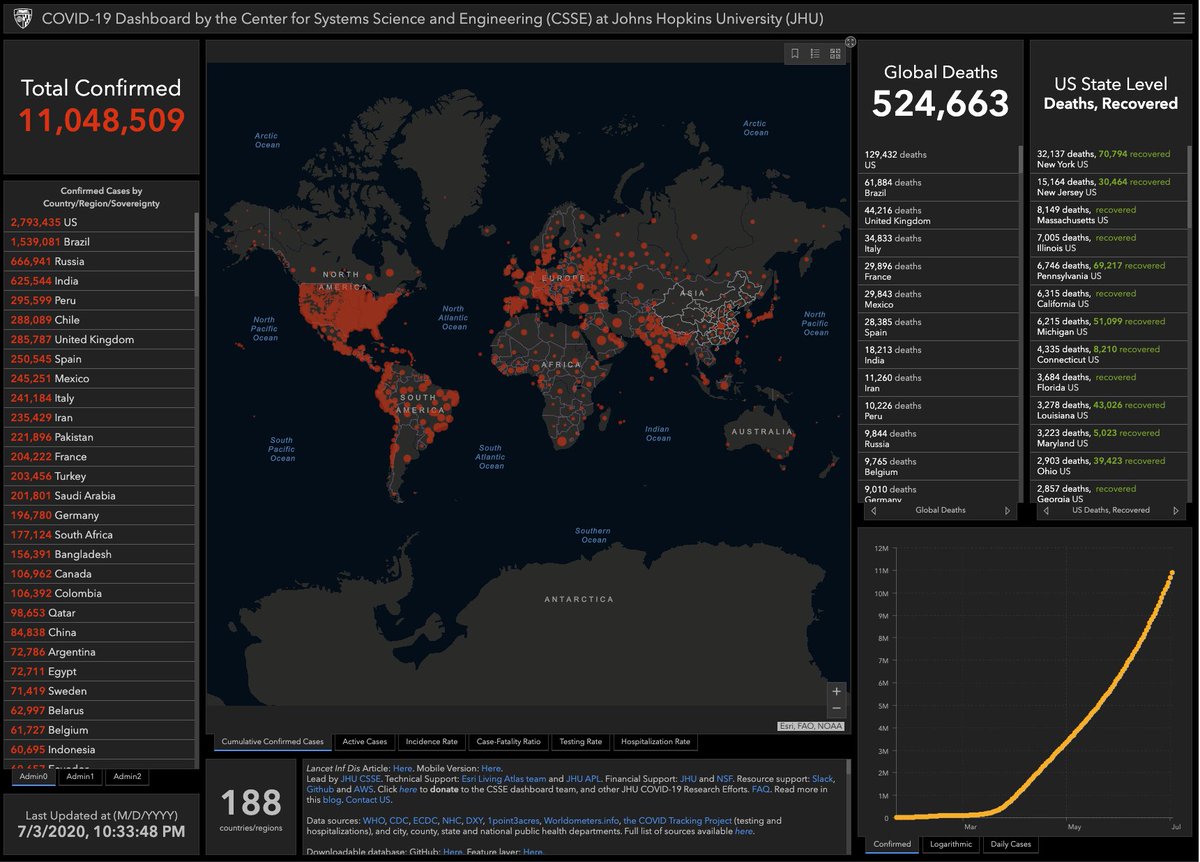Switch to Case-Fatality Ratio tab
The height and width of the screenshot is (862, 1200).
point(508,742)
